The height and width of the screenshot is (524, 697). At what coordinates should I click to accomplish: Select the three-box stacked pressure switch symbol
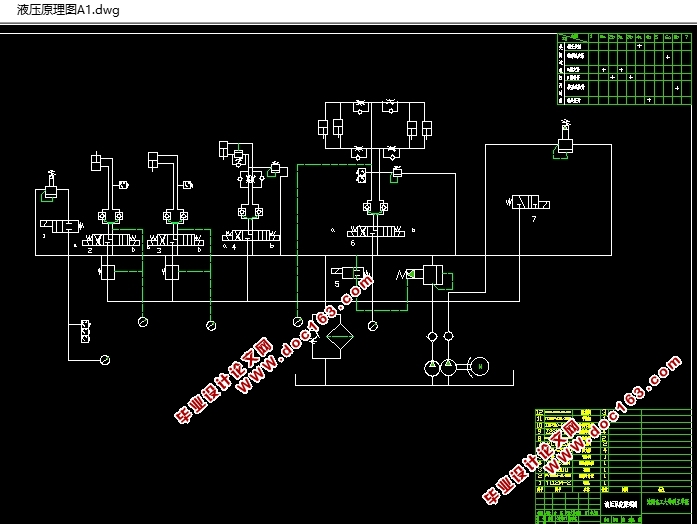tap(85, 332)
